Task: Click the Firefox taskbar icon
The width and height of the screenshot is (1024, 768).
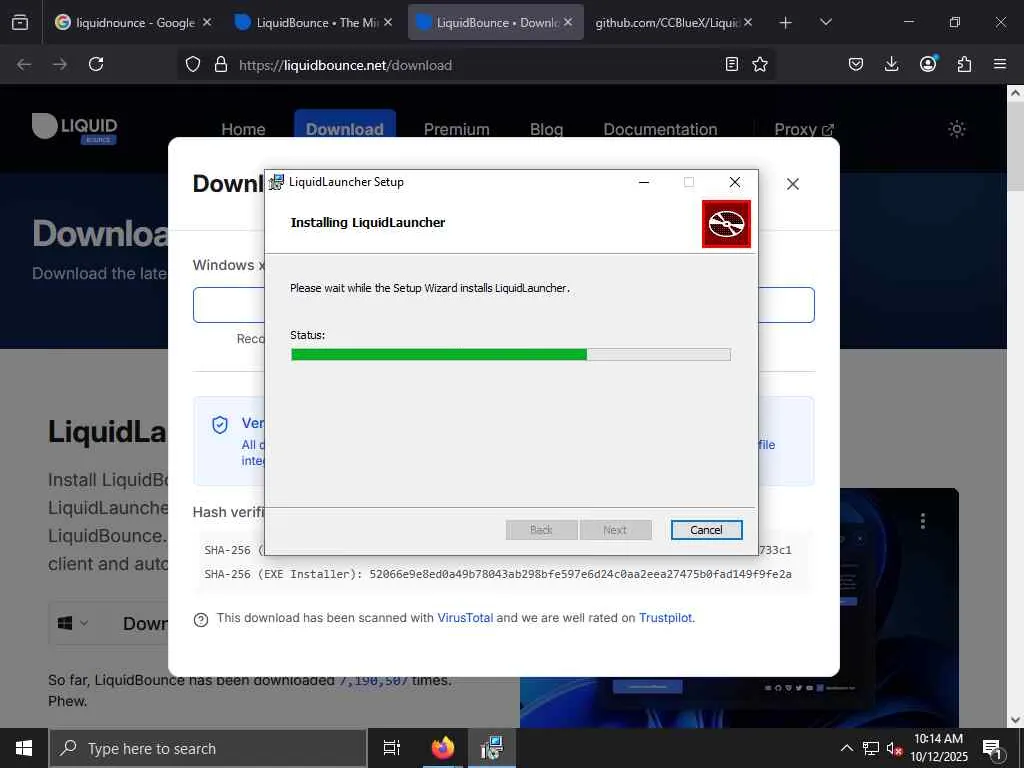Action: coord(443,748)
